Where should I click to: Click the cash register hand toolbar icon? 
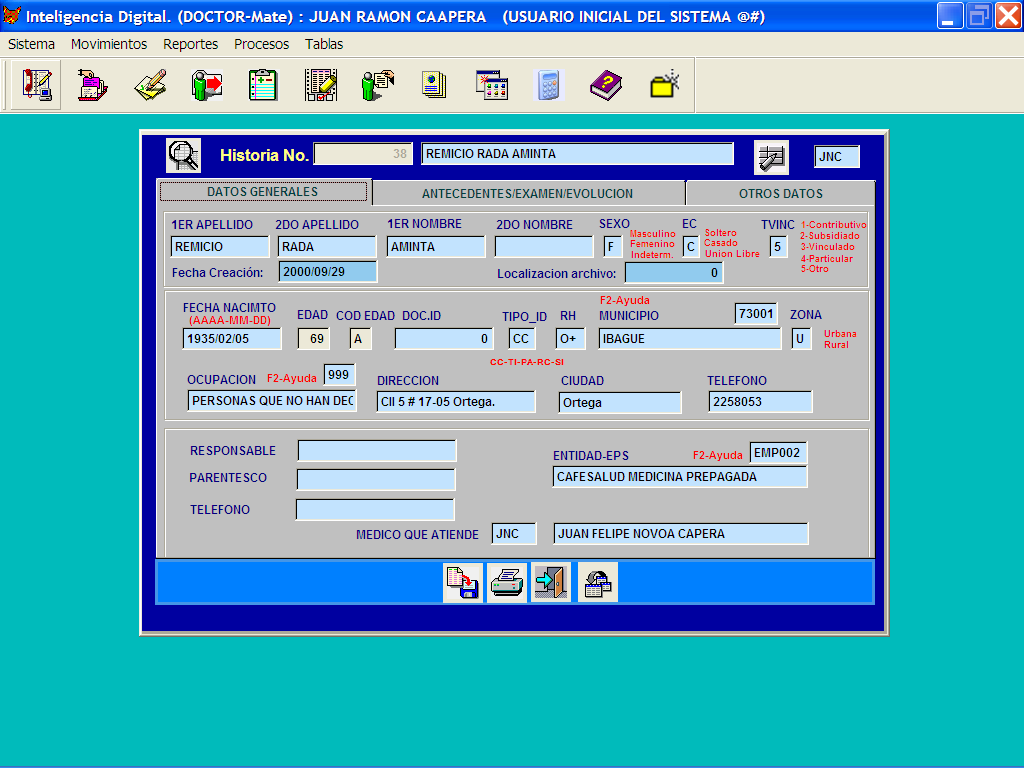[93, 85]
